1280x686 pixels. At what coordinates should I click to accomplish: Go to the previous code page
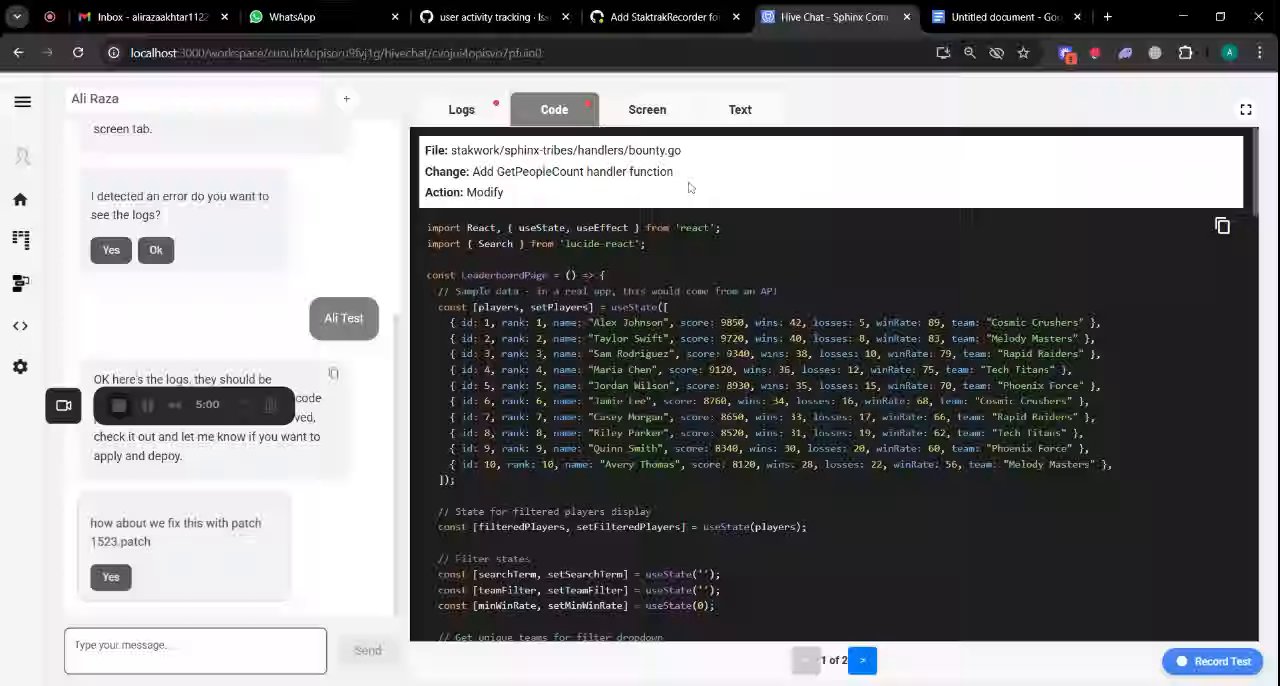pos(806,660)
